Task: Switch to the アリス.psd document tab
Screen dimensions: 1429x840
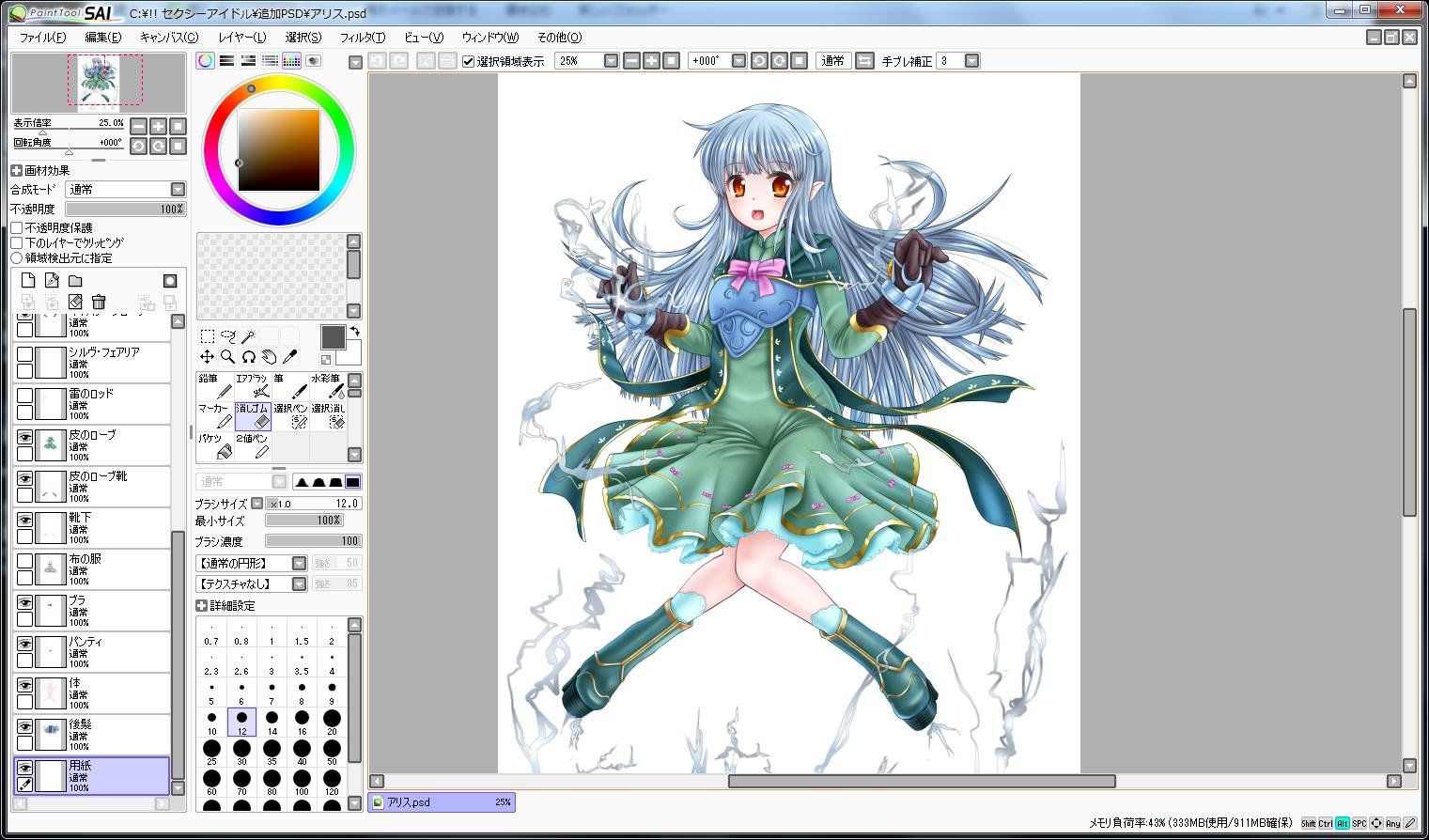Action: point(442,802)
